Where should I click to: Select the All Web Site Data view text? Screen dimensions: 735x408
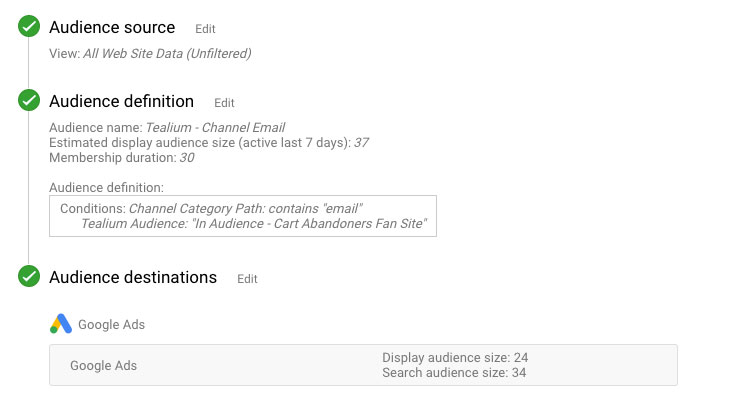(x=167, y=53)
